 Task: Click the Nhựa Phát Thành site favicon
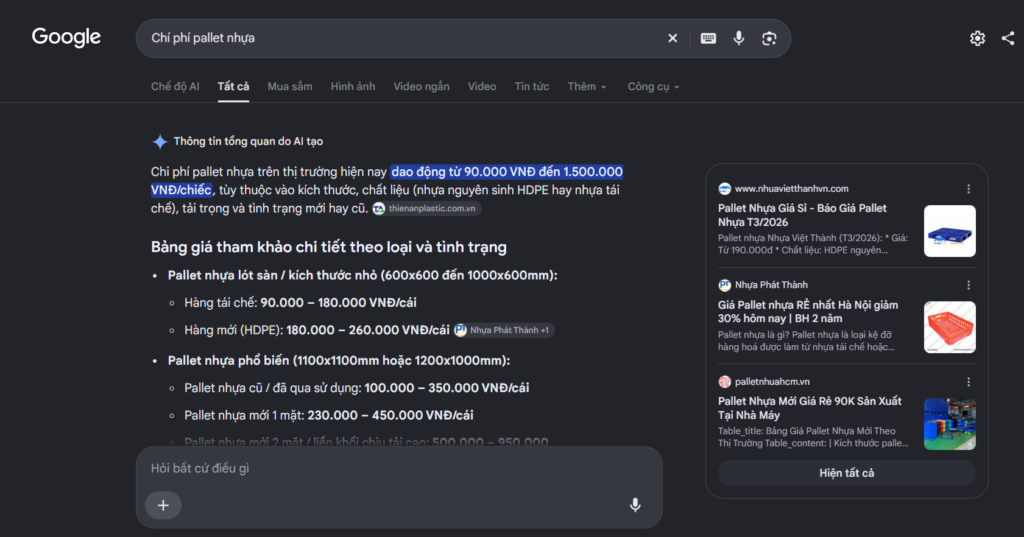(724, 285)
